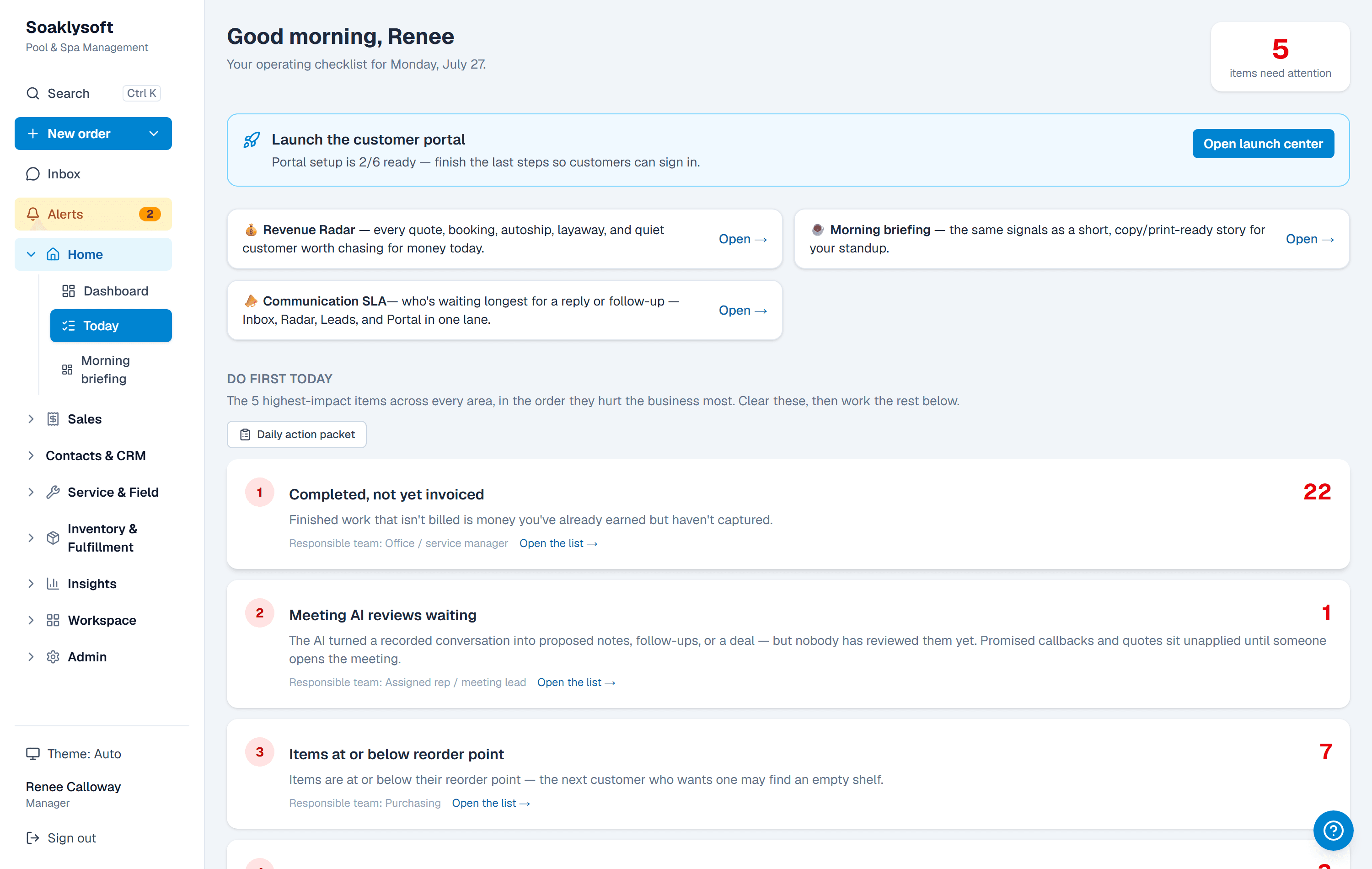Go to Dashboard in sidebar
1372x869 pixels.
point(111,291)
